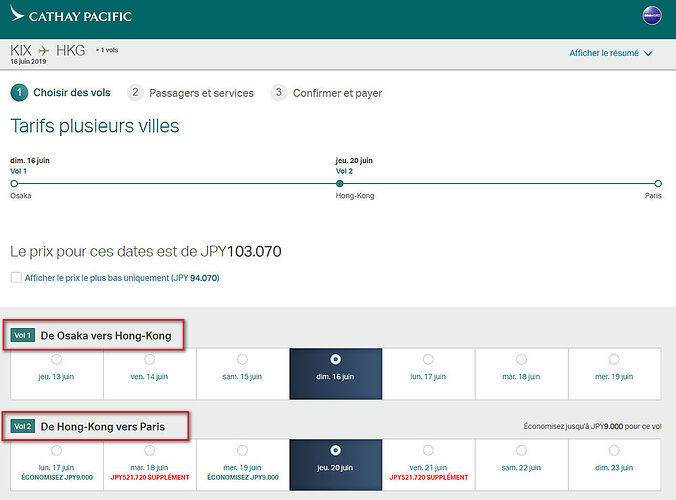Select mer. 19 juin for Vol 1
Screen dimensions: 676x500
[x=614, y=374]
